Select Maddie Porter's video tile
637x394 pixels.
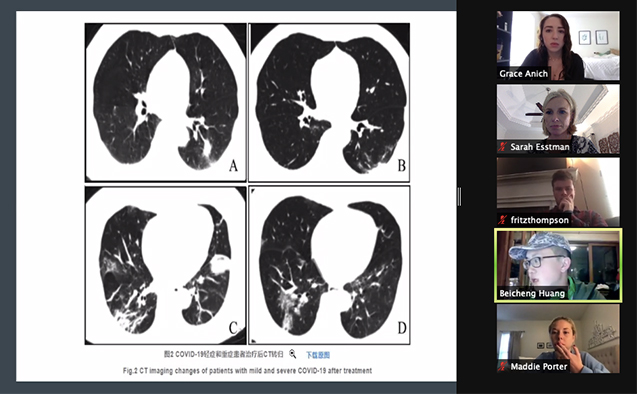click(558, 339)
